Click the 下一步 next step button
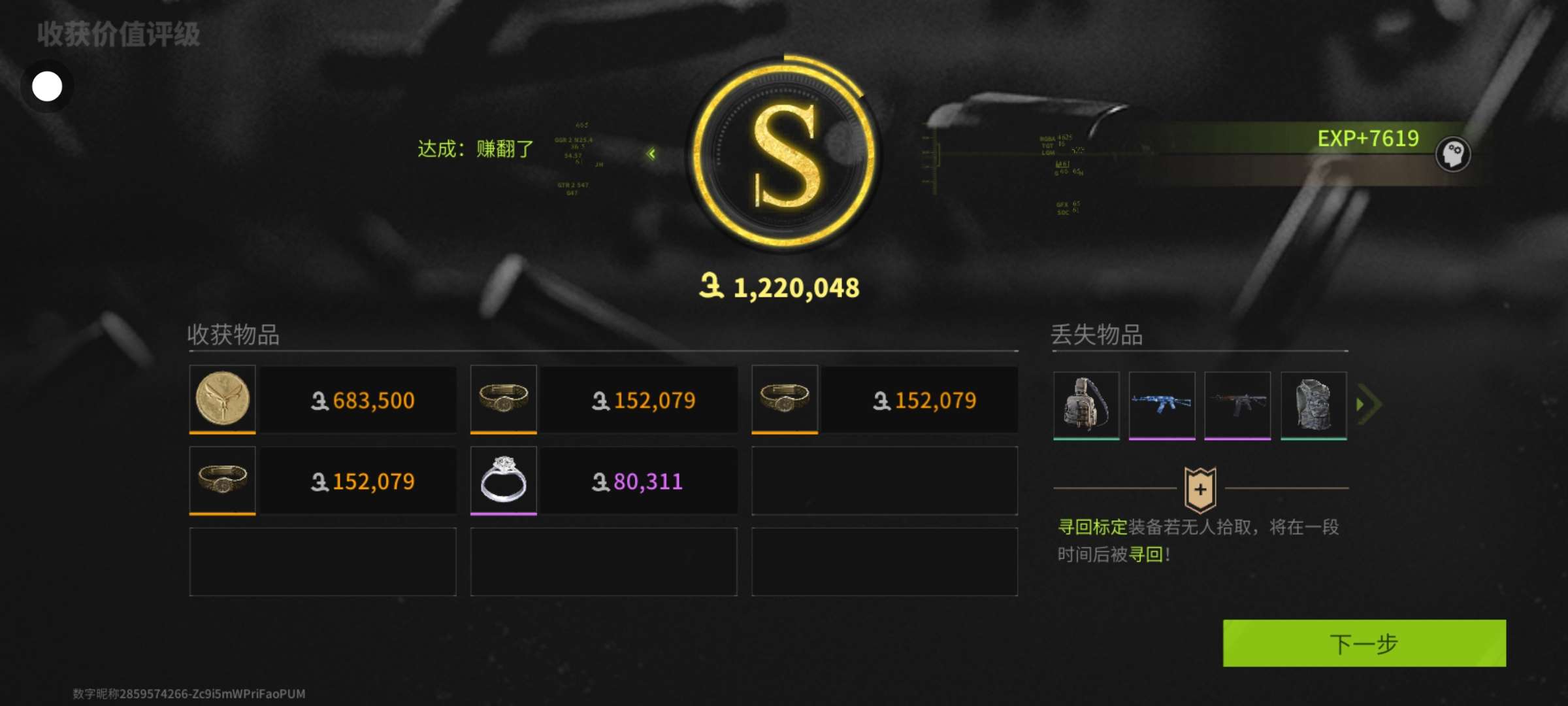Image resolution: width=1568 pixels, height=706 pixels. (x=1364, y=643)
